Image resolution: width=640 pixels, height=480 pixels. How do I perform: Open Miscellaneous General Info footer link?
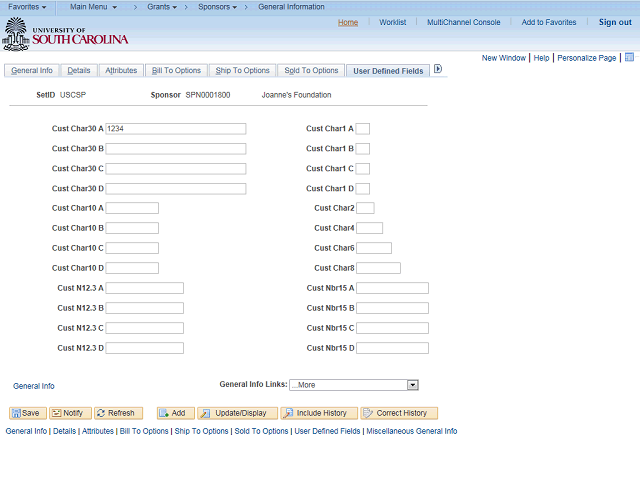(x=411, y=431)
